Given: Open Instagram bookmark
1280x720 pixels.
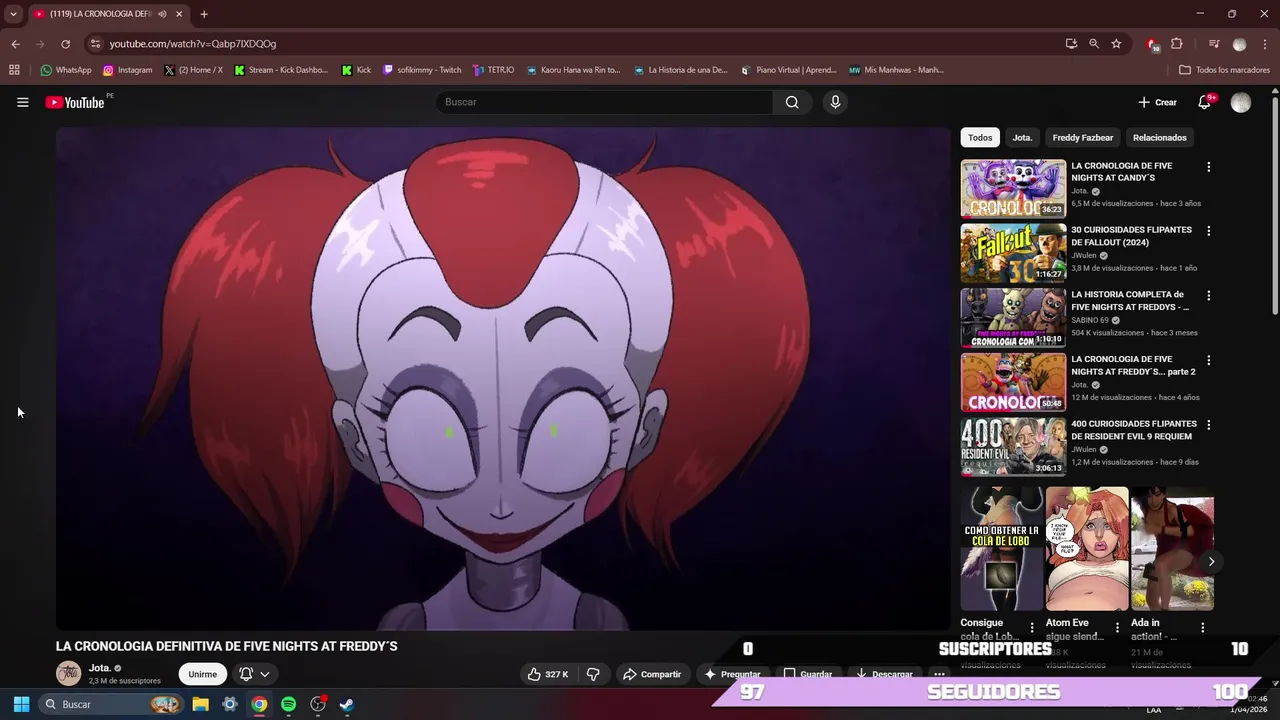Looking at the screenshot, I should [127, 70].
